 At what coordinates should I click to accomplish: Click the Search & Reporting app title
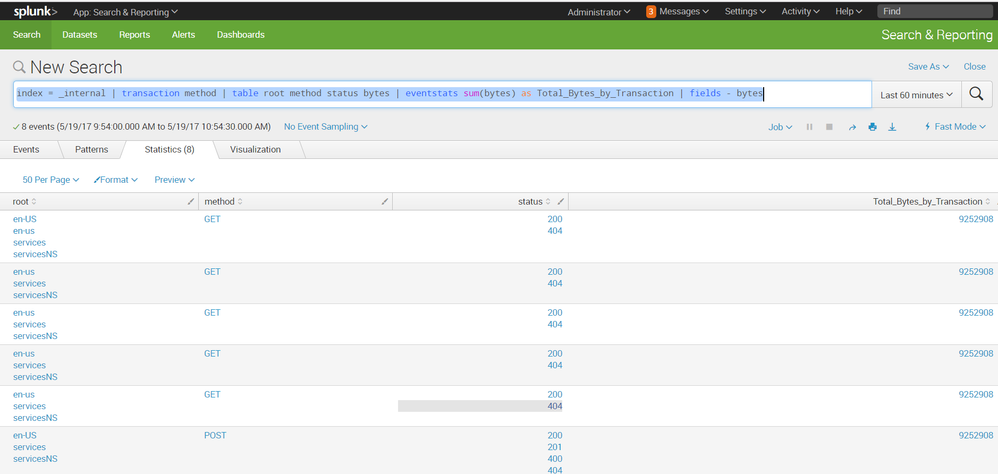(936, 35)
